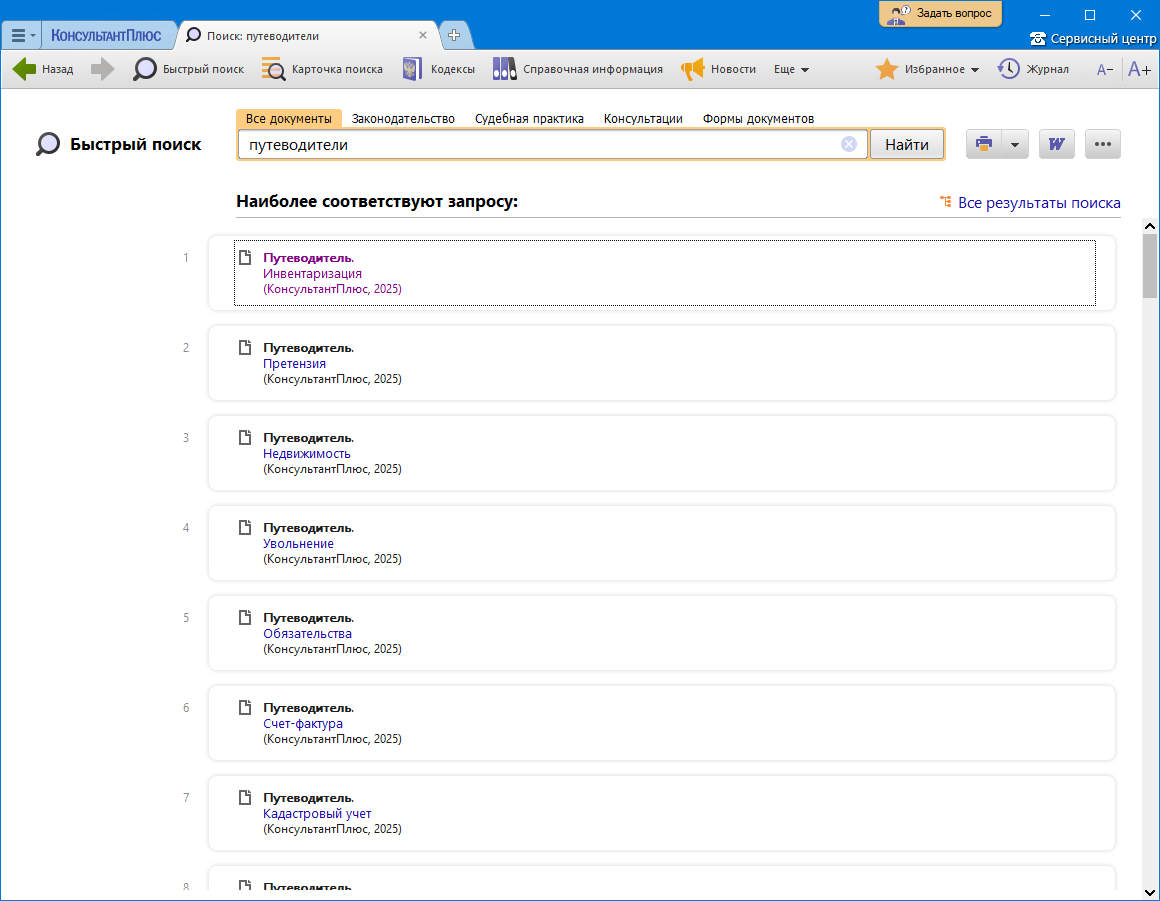Open new tab with plus icon
Image resolution: width=1160 pixels, height=901 pixels.
pyautogui.click(x=454, y=35)
